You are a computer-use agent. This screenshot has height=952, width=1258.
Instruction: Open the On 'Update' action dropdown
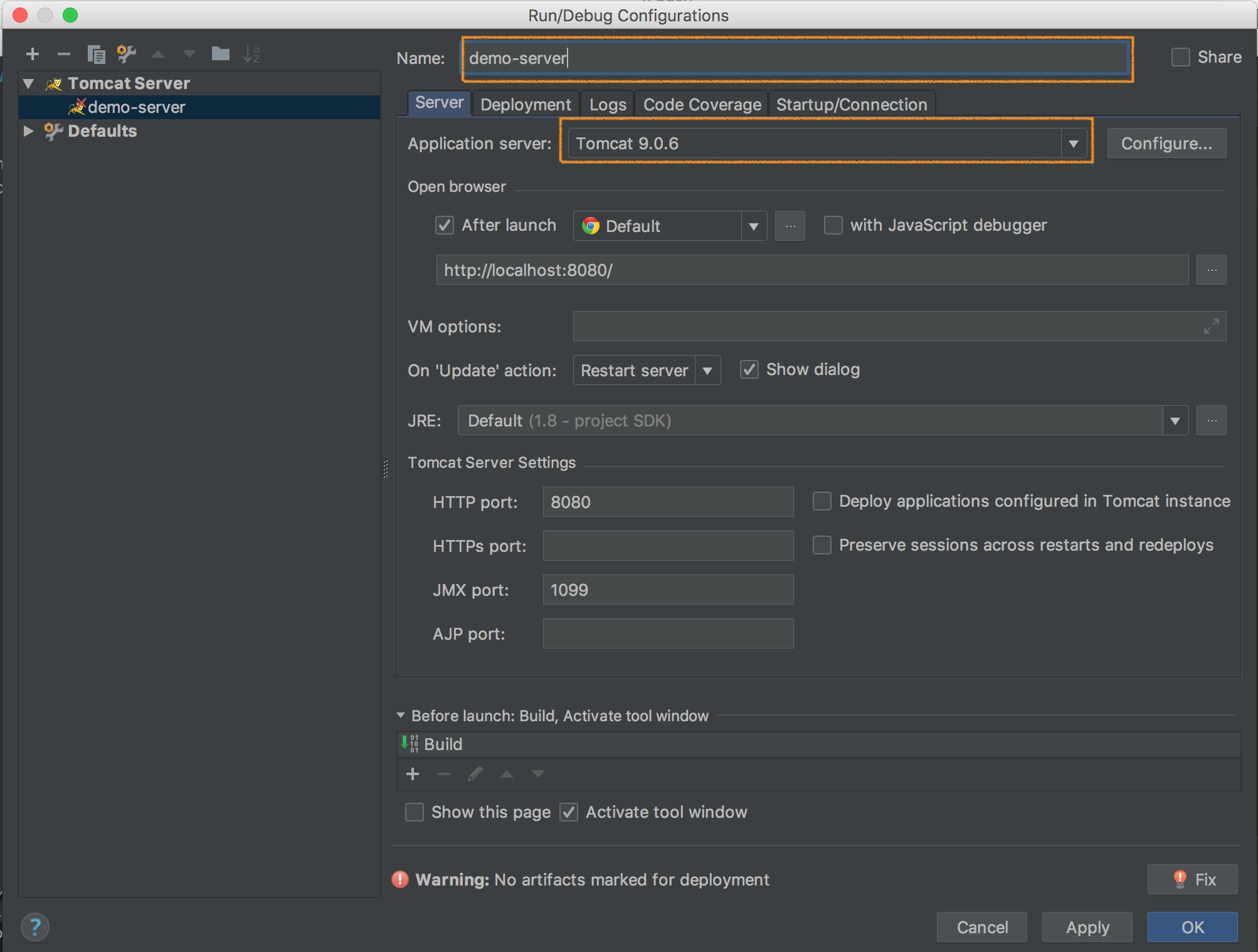707,370
